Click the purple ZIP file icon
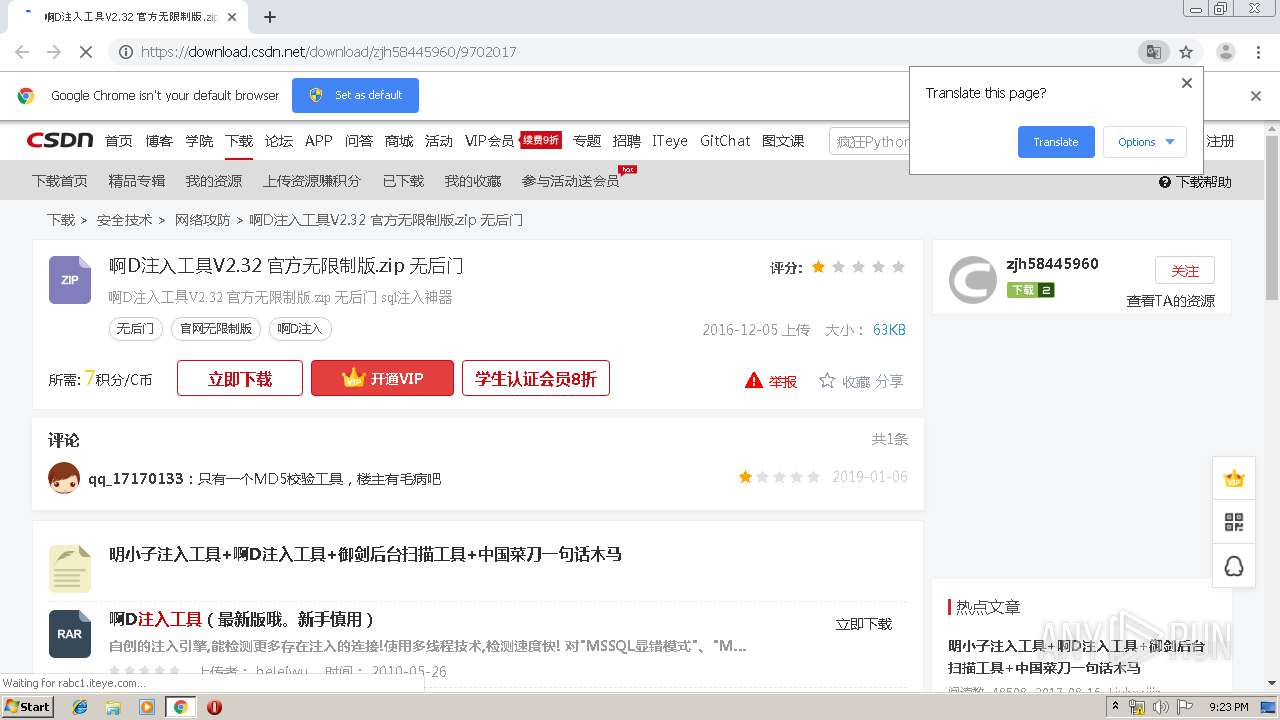 tap(70, 280)
